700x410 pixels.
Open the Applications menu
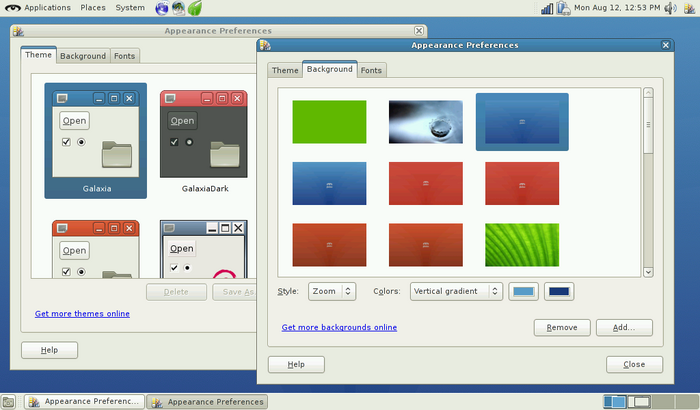tap(47, 8)
